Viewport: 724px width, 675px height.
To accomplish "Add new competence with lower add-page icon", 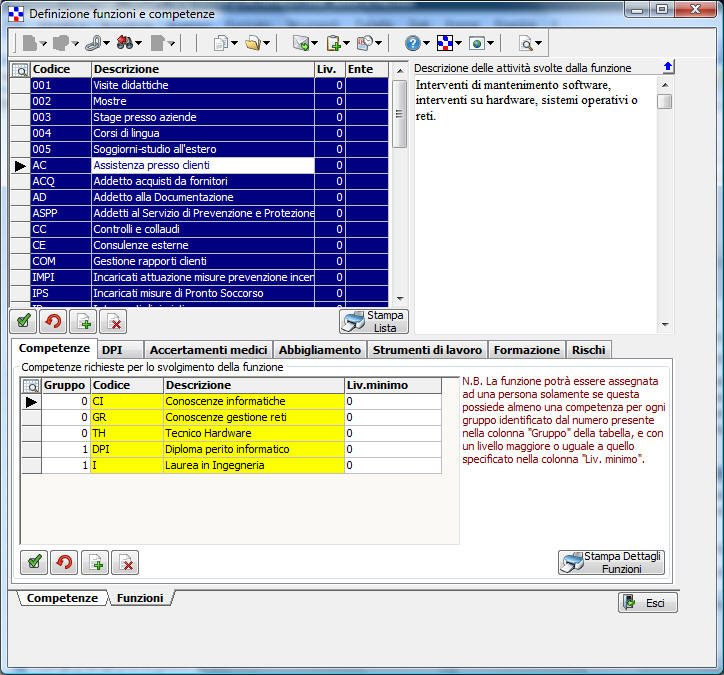I will click(95, 562).
